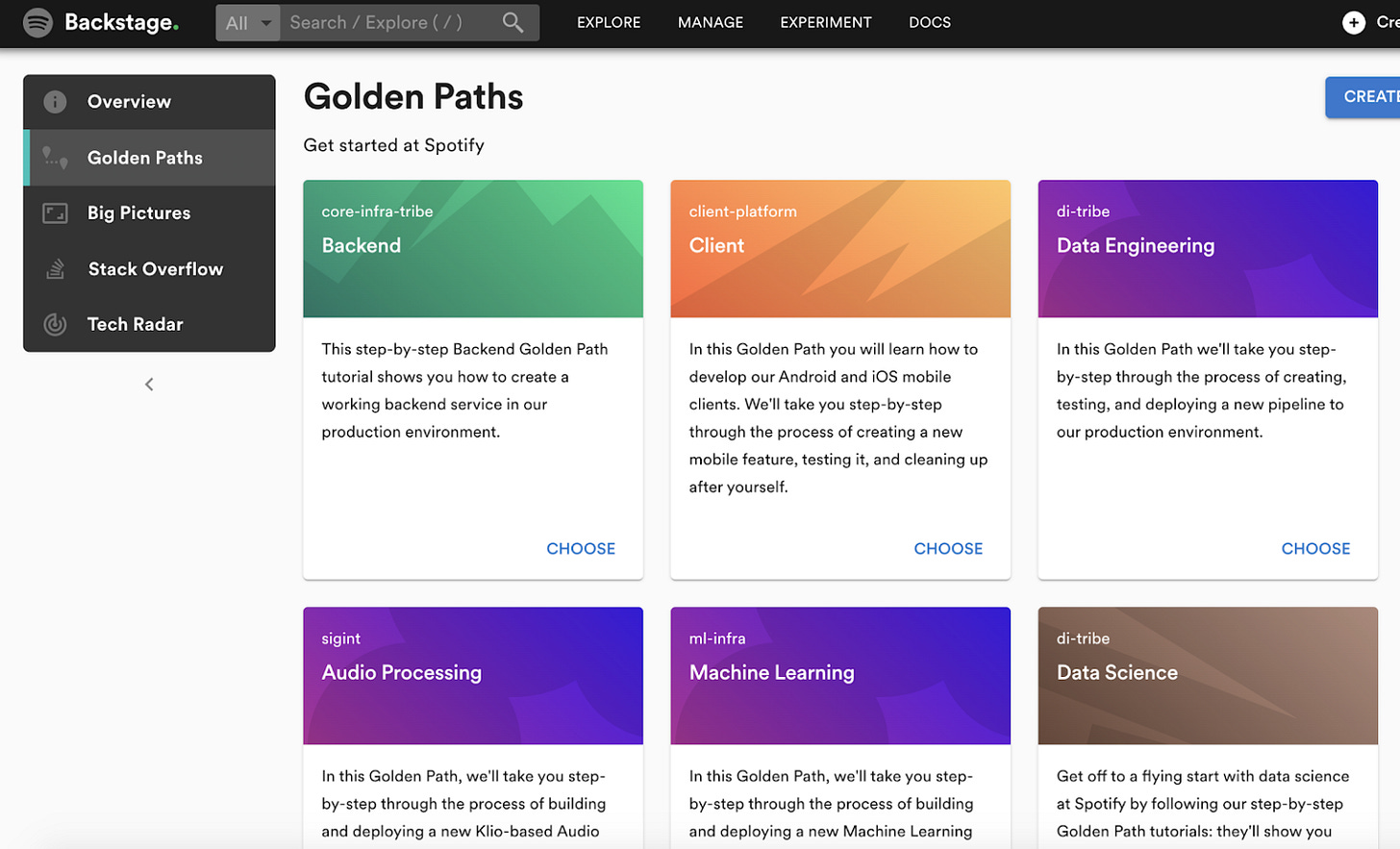Click the Spotify Backstage logo icon
This screenshot has width=1400, height=849.
pos(37,22)
